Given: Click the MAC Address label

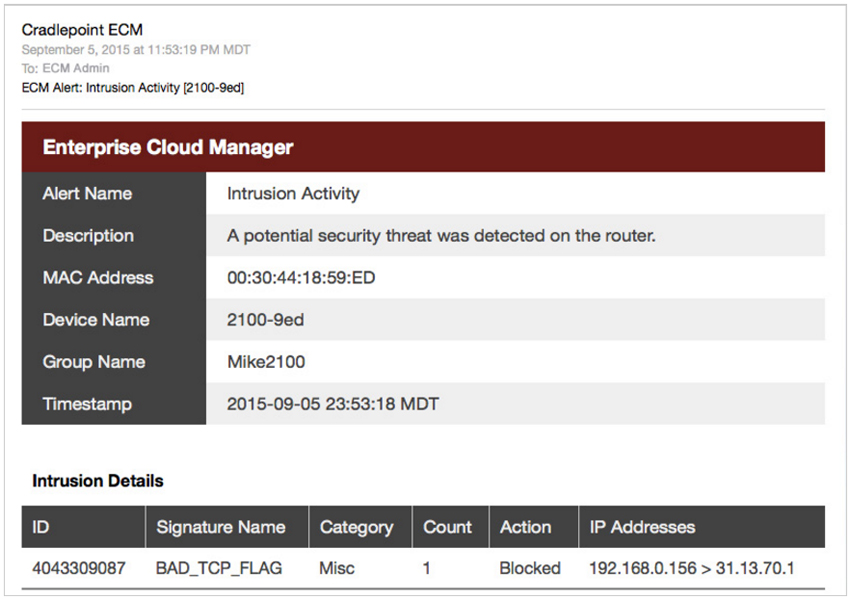Looking at the screenshot, I should [98, 278].
